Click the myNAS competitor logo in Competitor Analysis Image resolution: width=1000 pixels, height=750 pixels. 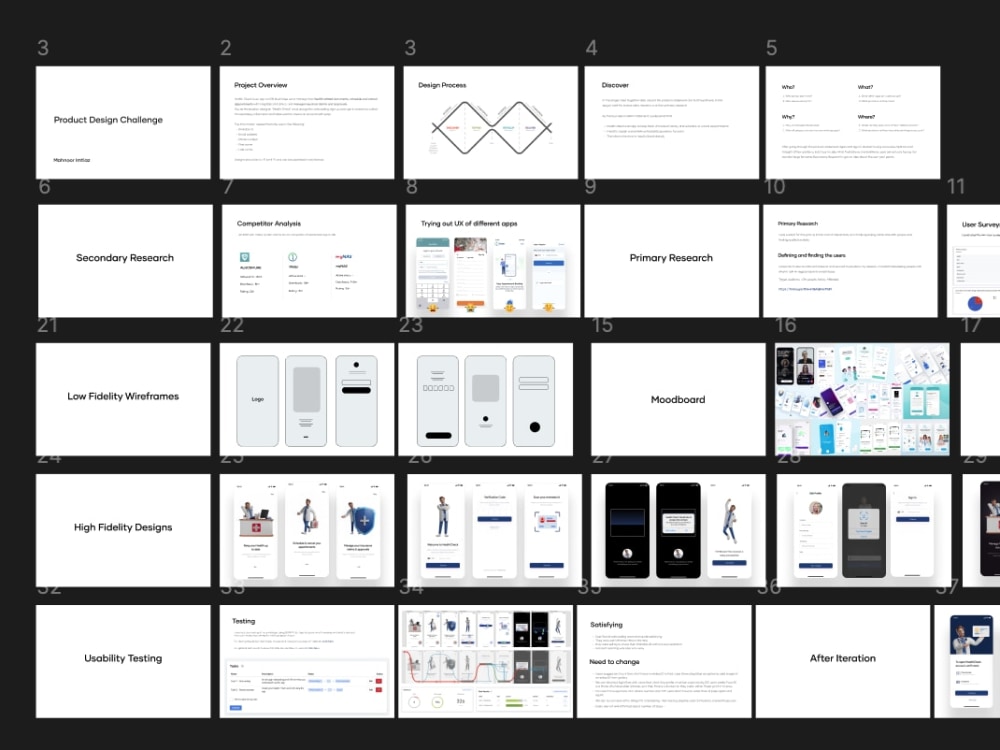click(344, 256)
